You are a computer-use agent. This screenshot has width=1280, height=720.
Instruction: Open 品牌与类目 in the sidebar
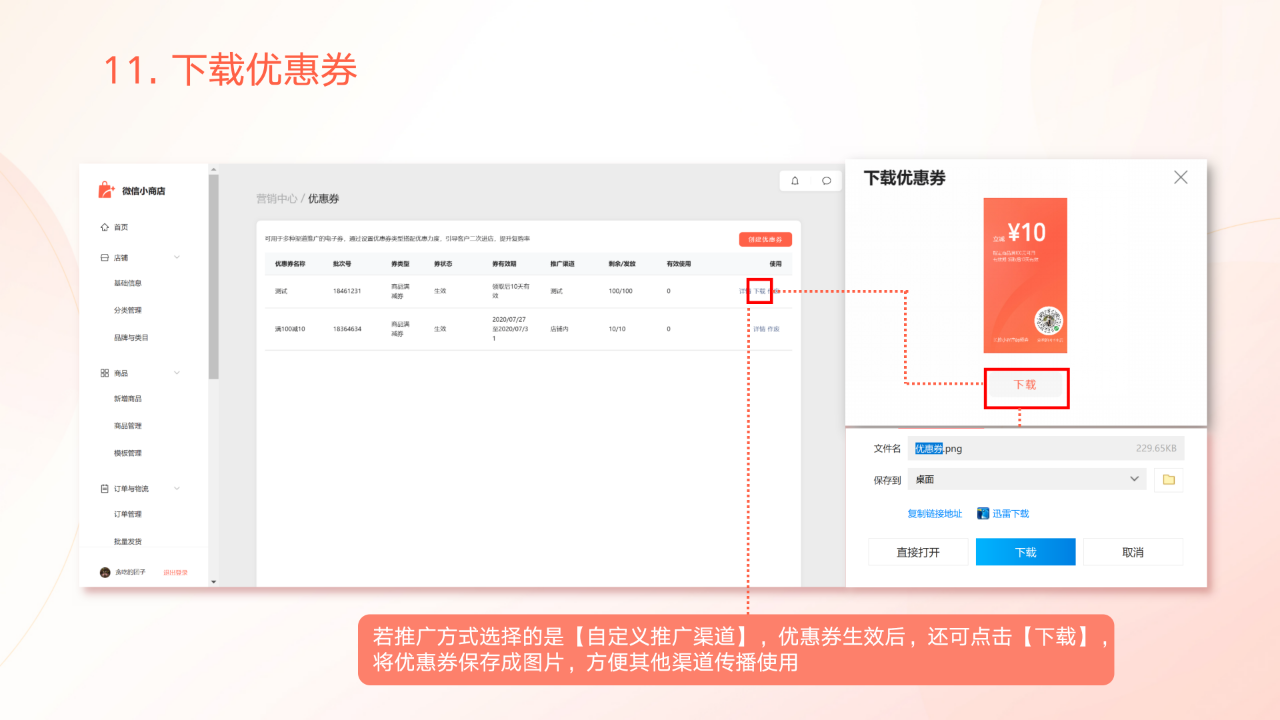[131, 338]
